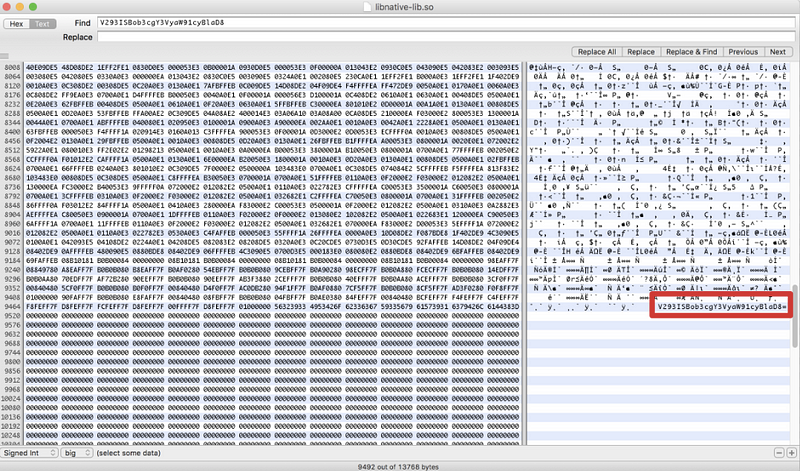
Task: Switch find mode to Text
Action: (x=43, y=23)
